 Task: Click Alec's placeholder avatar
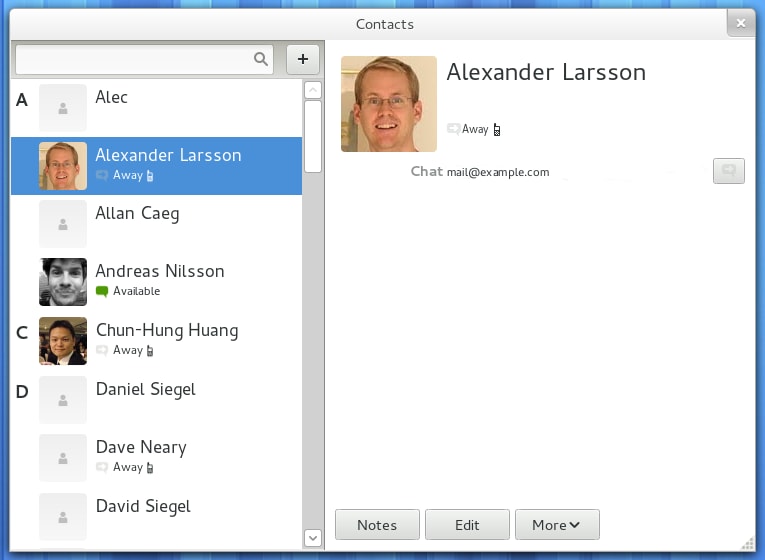(x=63, y=108)
